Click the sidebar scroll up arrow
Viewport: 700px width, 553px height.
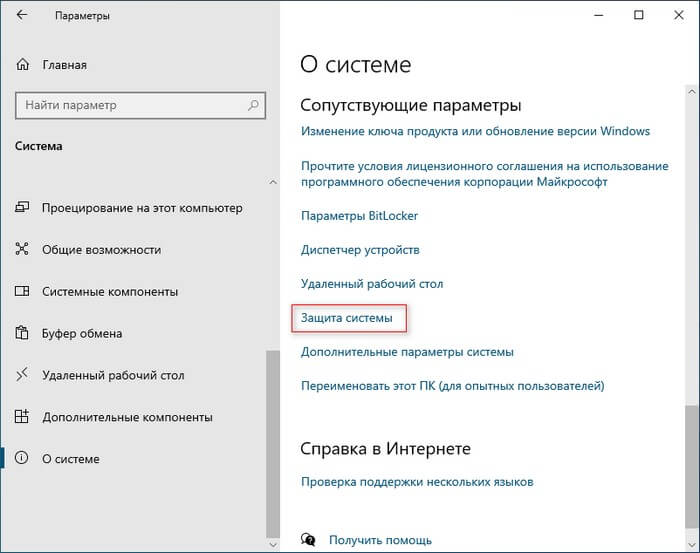pyautogui.click(x=273, y=182)
